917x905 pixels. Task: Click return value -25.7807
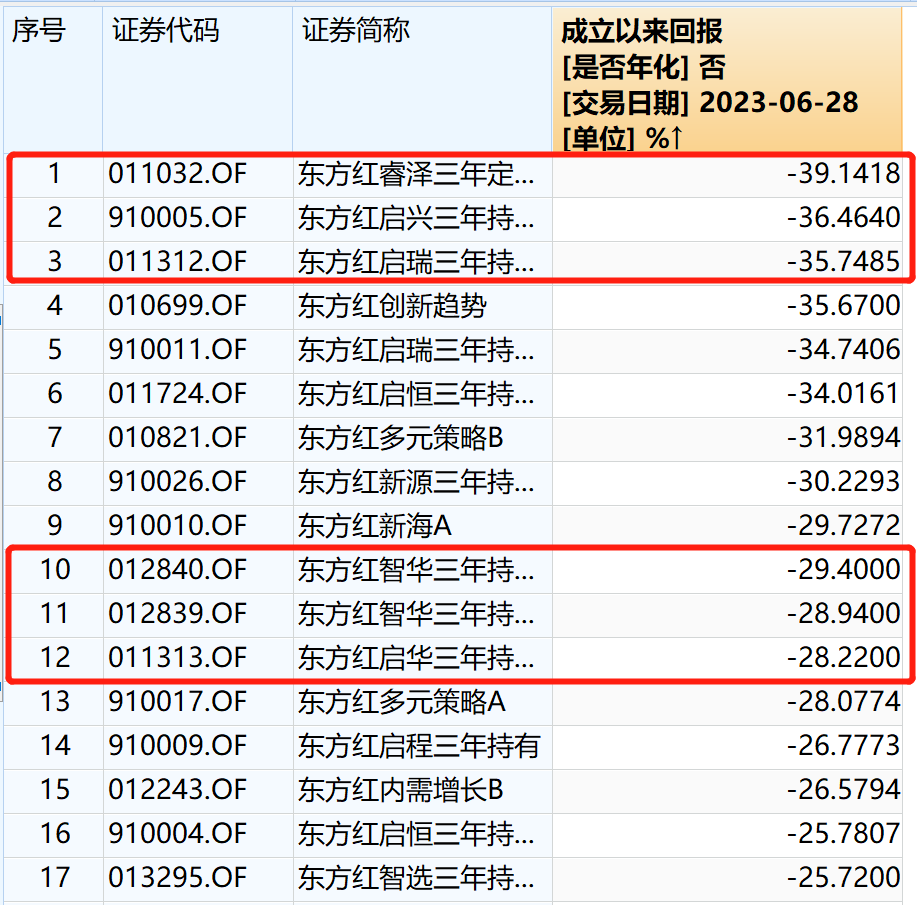tap(843, 834)
